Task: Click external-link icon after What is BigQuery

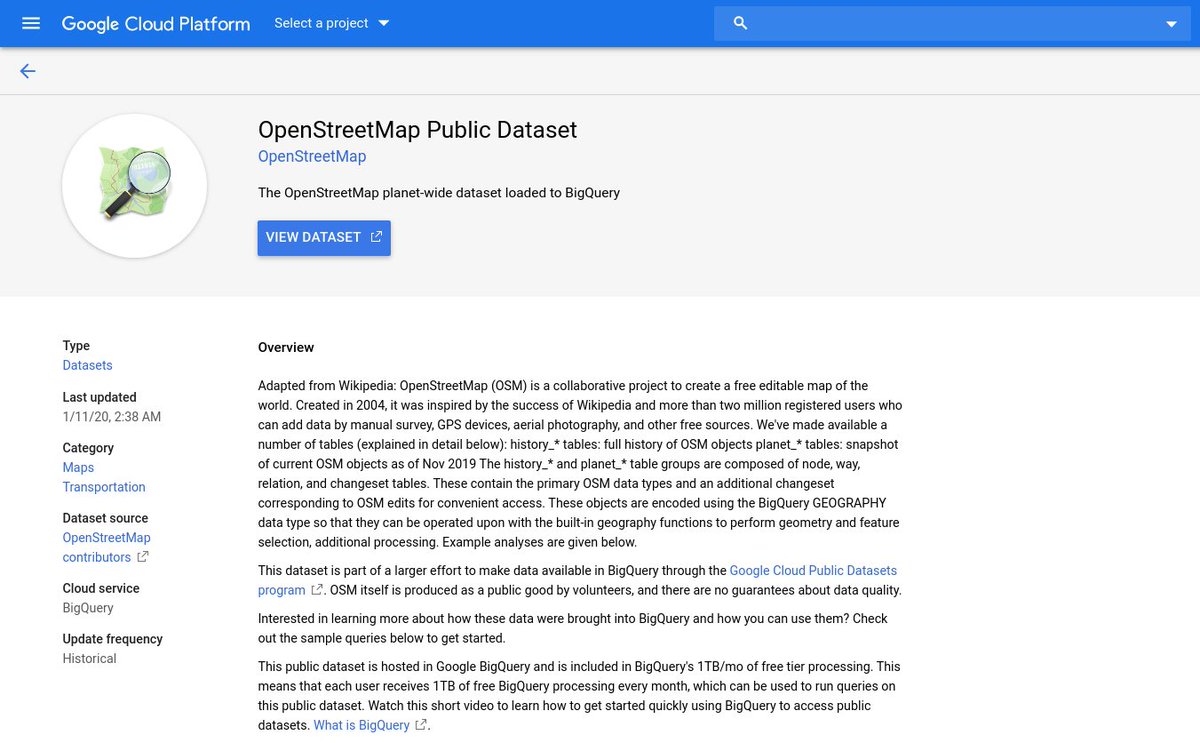Action: [421, 725]
